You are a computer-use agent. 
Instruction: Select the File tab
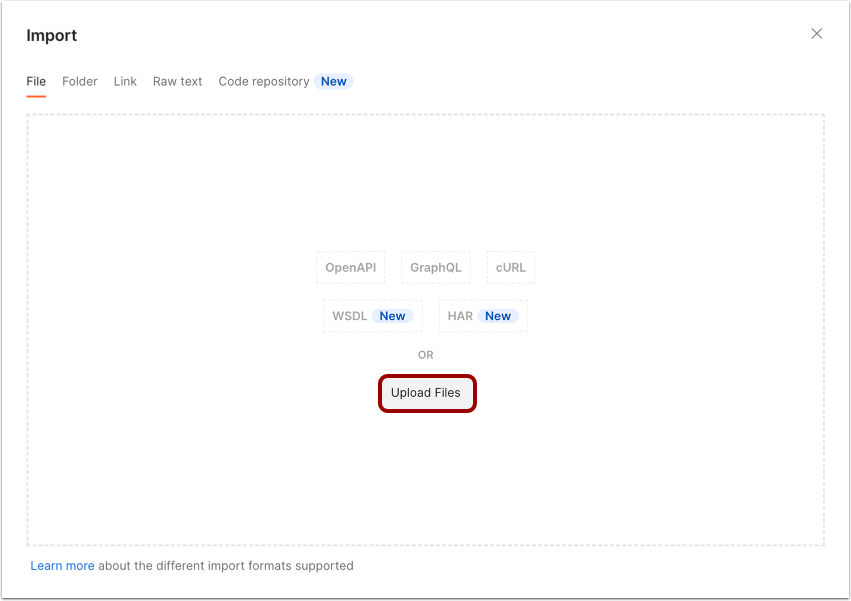pos(36,81)
